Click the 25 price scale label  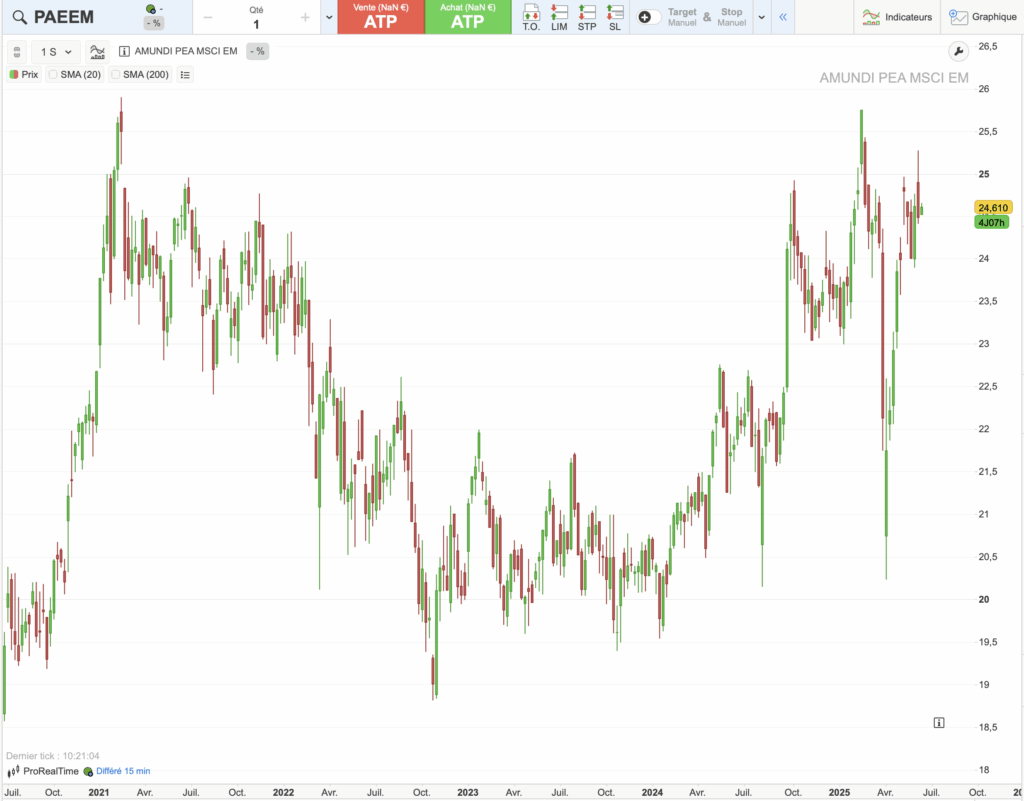click(984, 174)
